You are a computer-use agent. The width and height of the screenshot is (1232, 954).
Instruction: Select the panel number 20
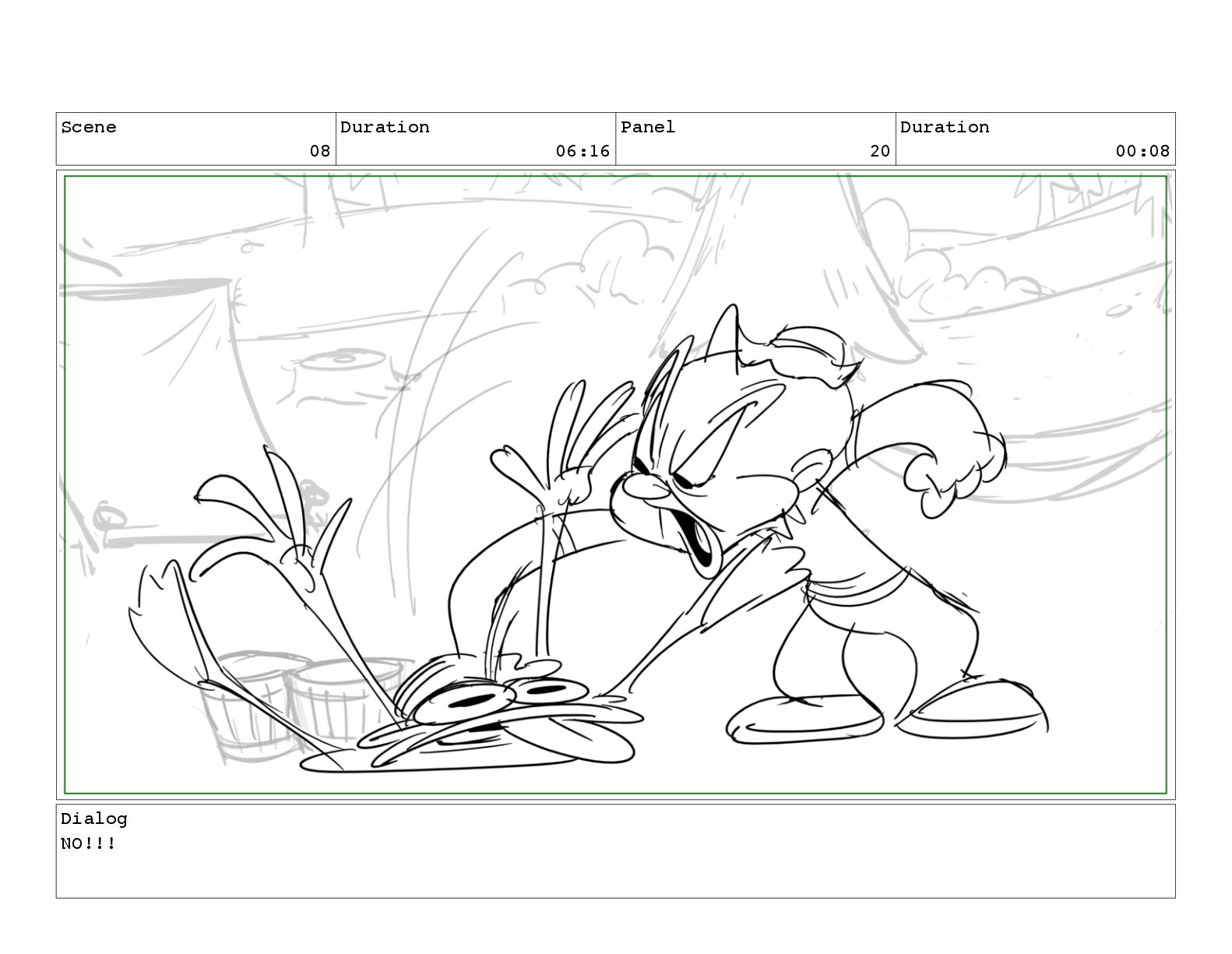(880, 151)
